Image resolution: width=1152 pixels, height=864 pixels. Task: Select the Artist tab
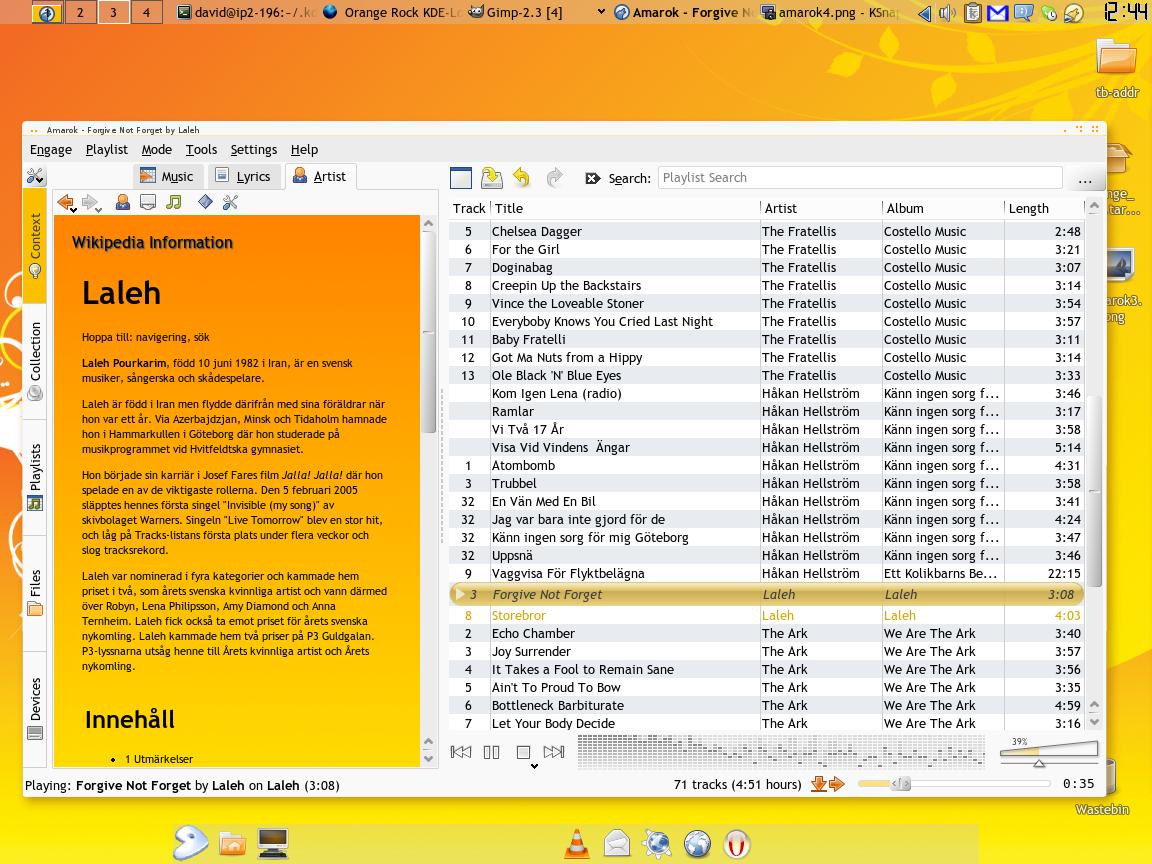(x=320, y=176)
